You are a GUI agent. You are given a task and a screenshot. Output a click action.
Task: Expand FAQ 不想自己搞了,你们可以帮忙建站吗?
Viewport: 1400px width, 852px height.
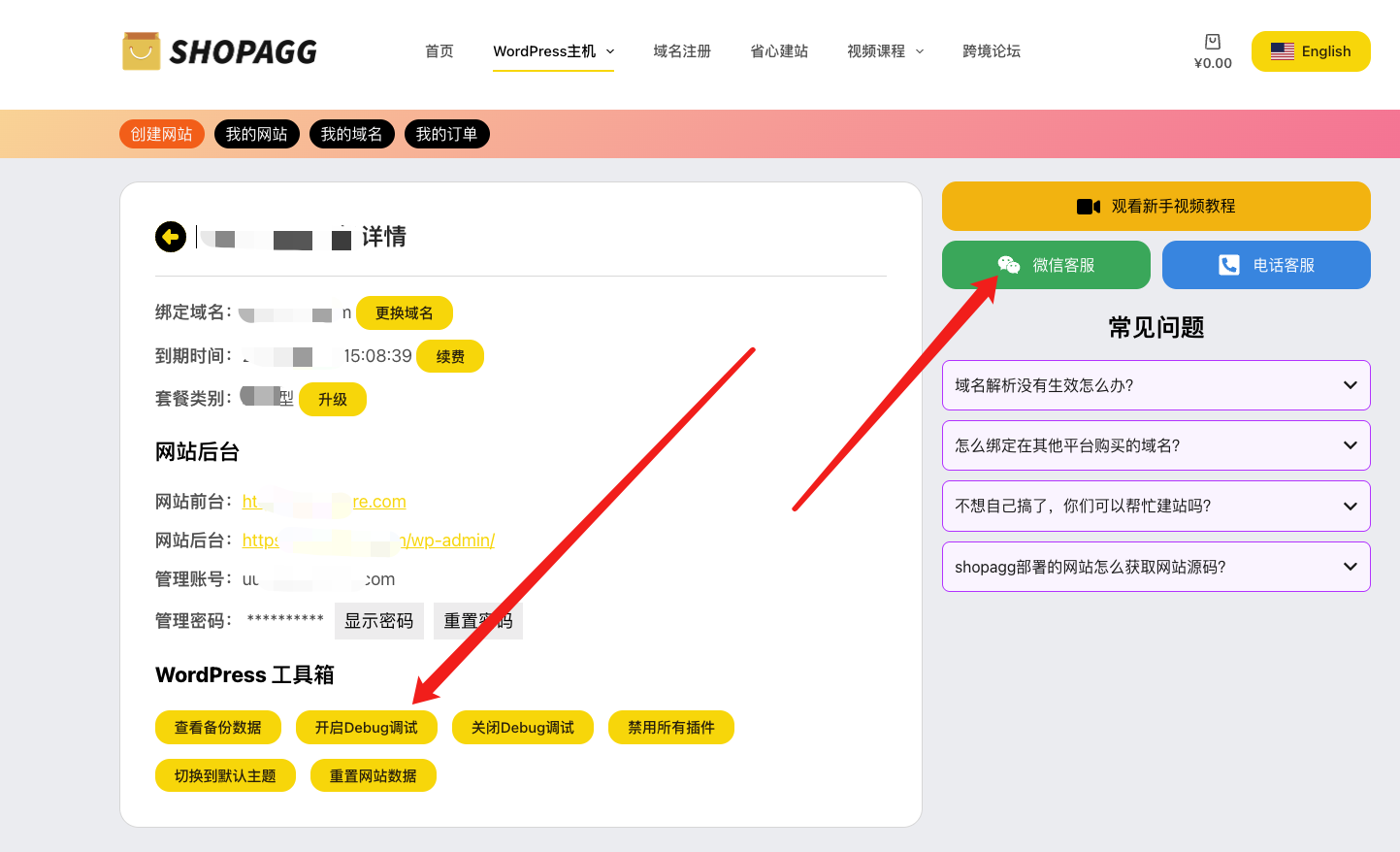pos(1156,506)
